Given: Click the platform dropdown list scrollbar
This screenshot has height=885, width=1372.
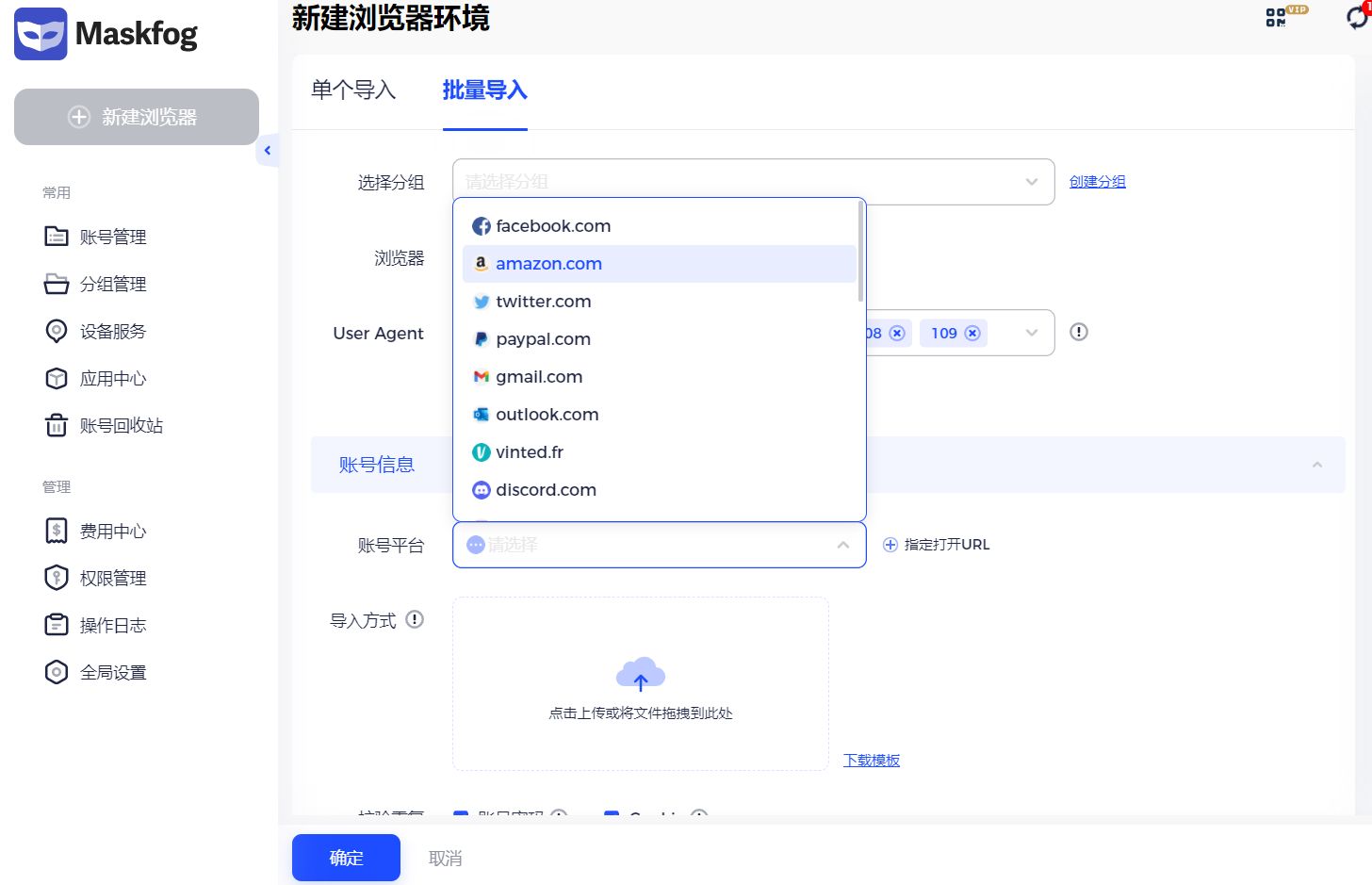Looking at the screenshot, I should [x=860, y=253].
